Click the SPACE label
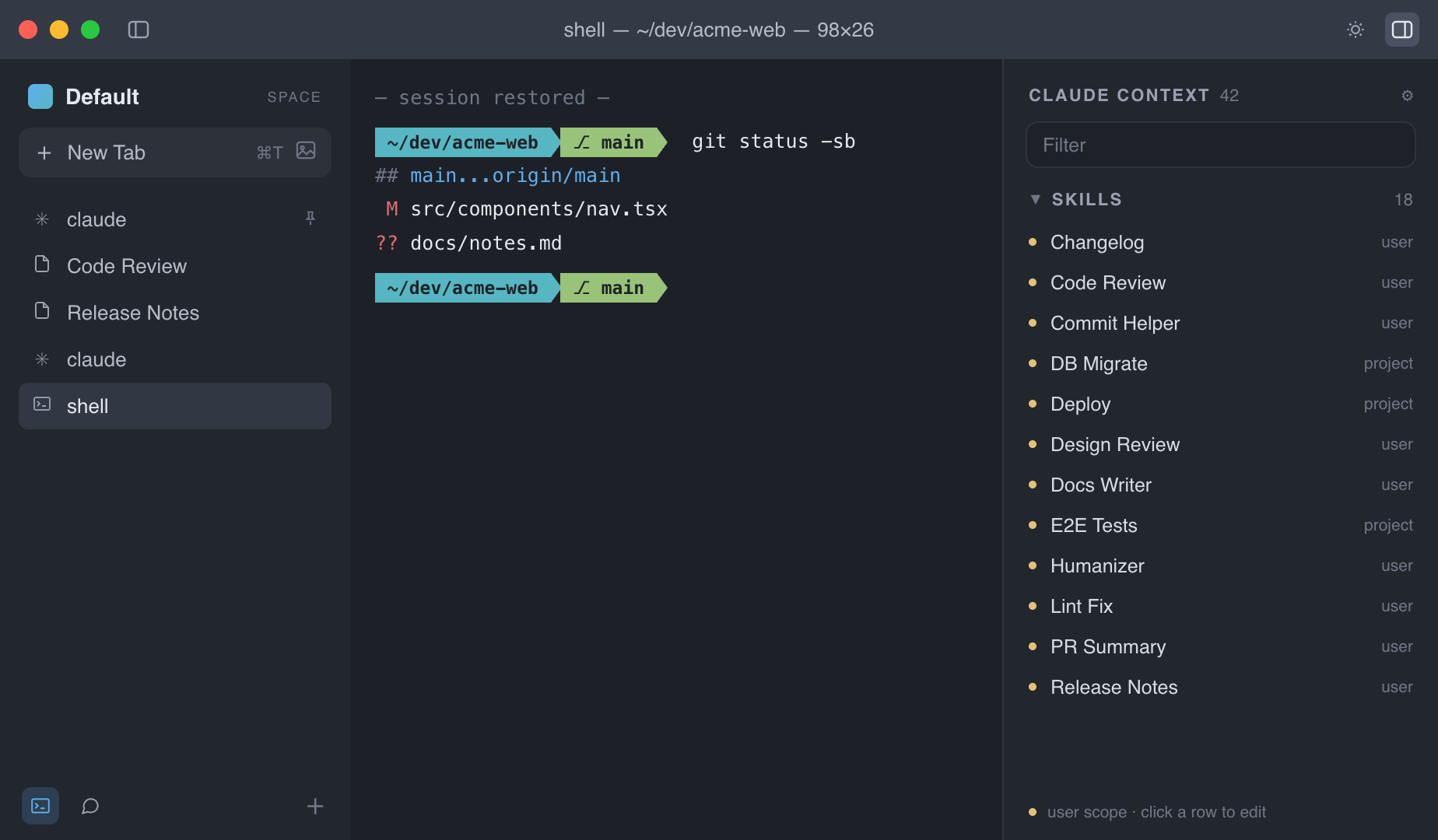Image resolution: width=1438 pixels, height=840 pixels. pyautogui.click(x=294, y=97)
